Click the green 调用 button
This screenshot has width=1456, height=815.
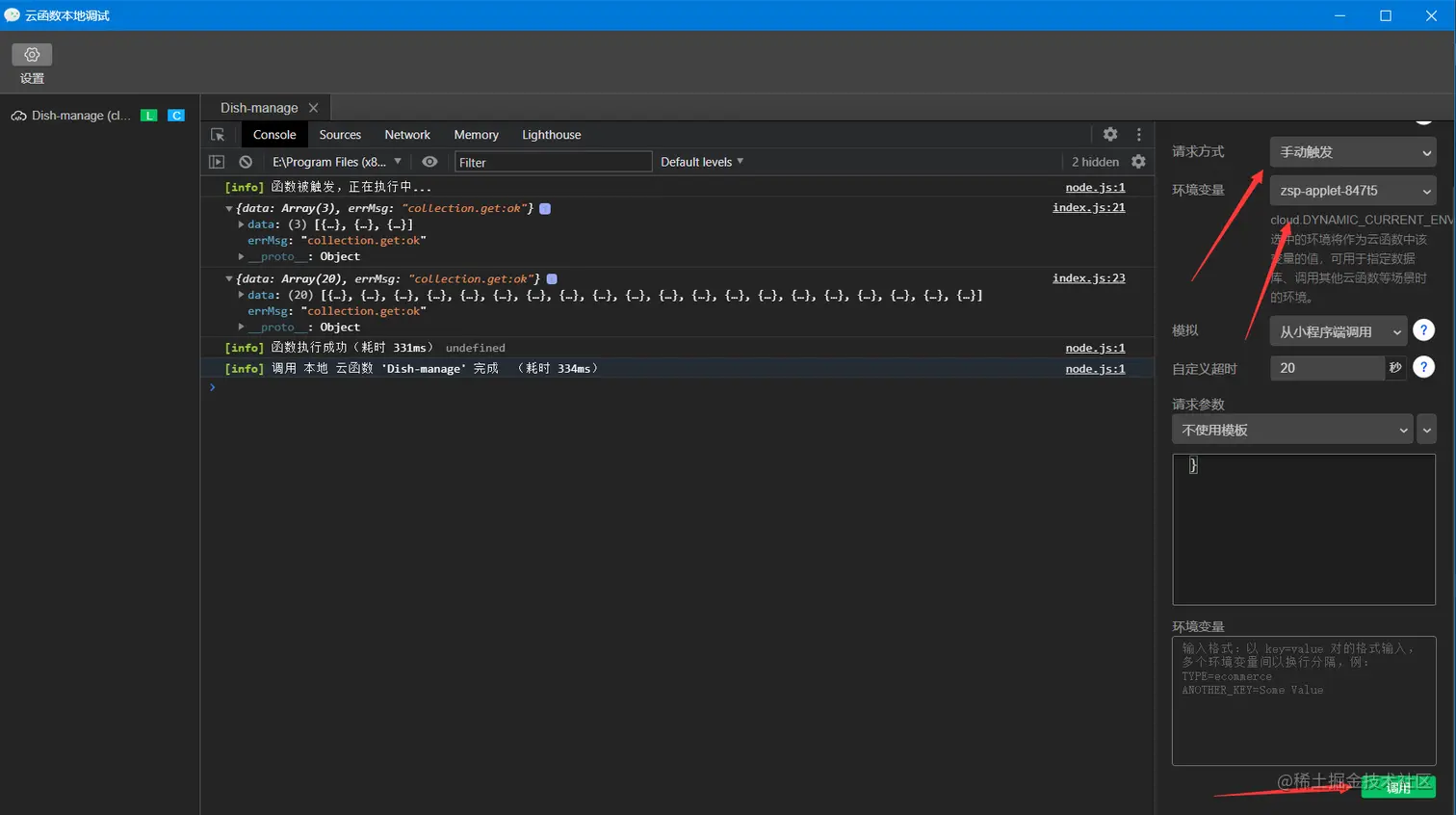tap(1398, 786)
